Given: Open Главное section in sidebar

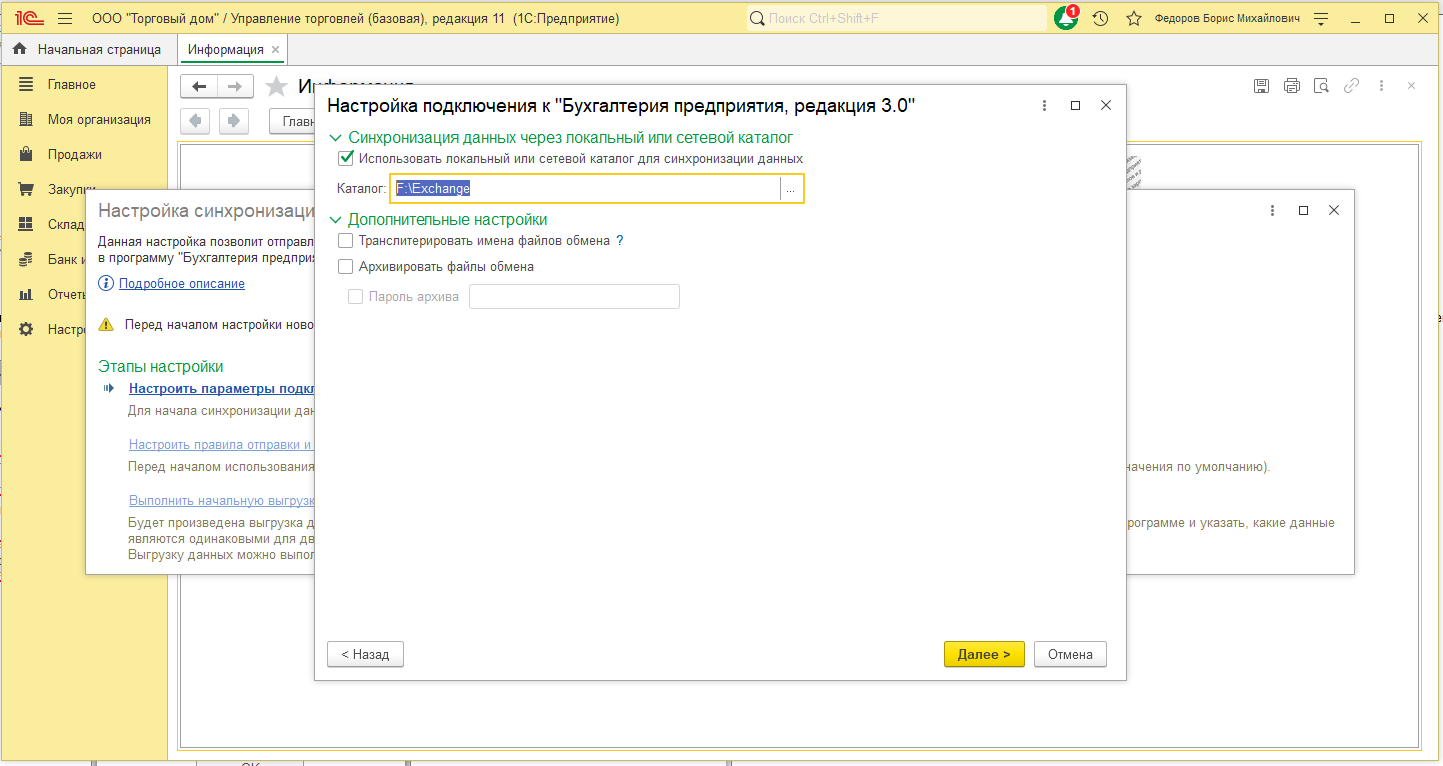Looking at the screenshot, I should point(72,85).
